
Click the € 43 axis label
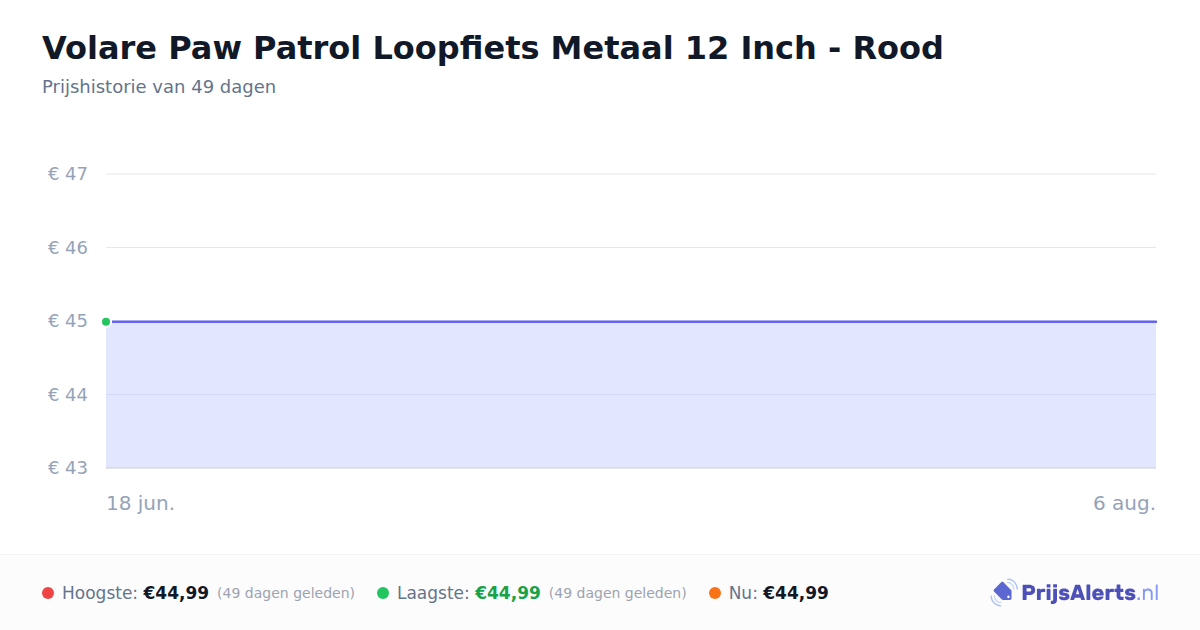point(68,468)
